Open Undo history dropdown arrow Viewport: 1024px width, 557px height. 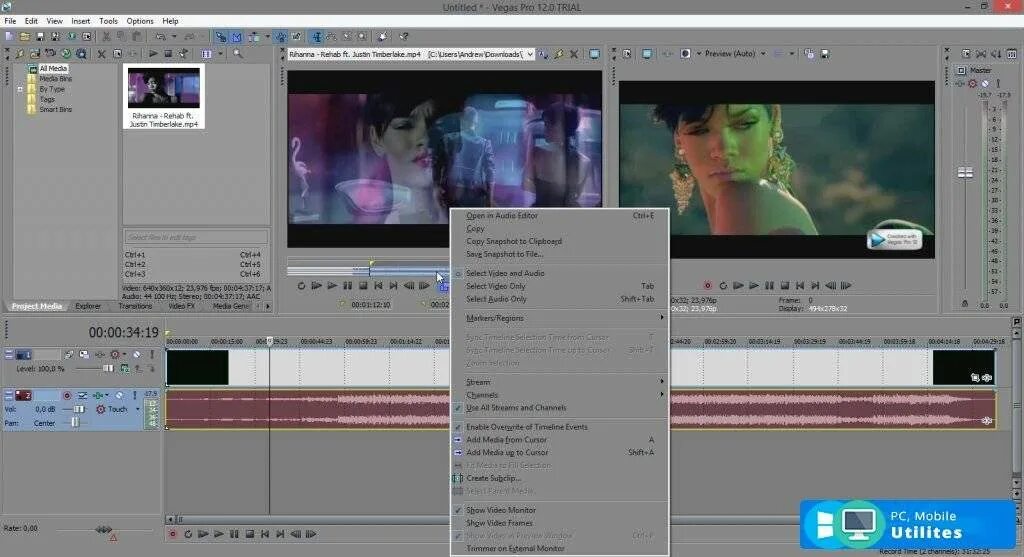click(174, 37)
